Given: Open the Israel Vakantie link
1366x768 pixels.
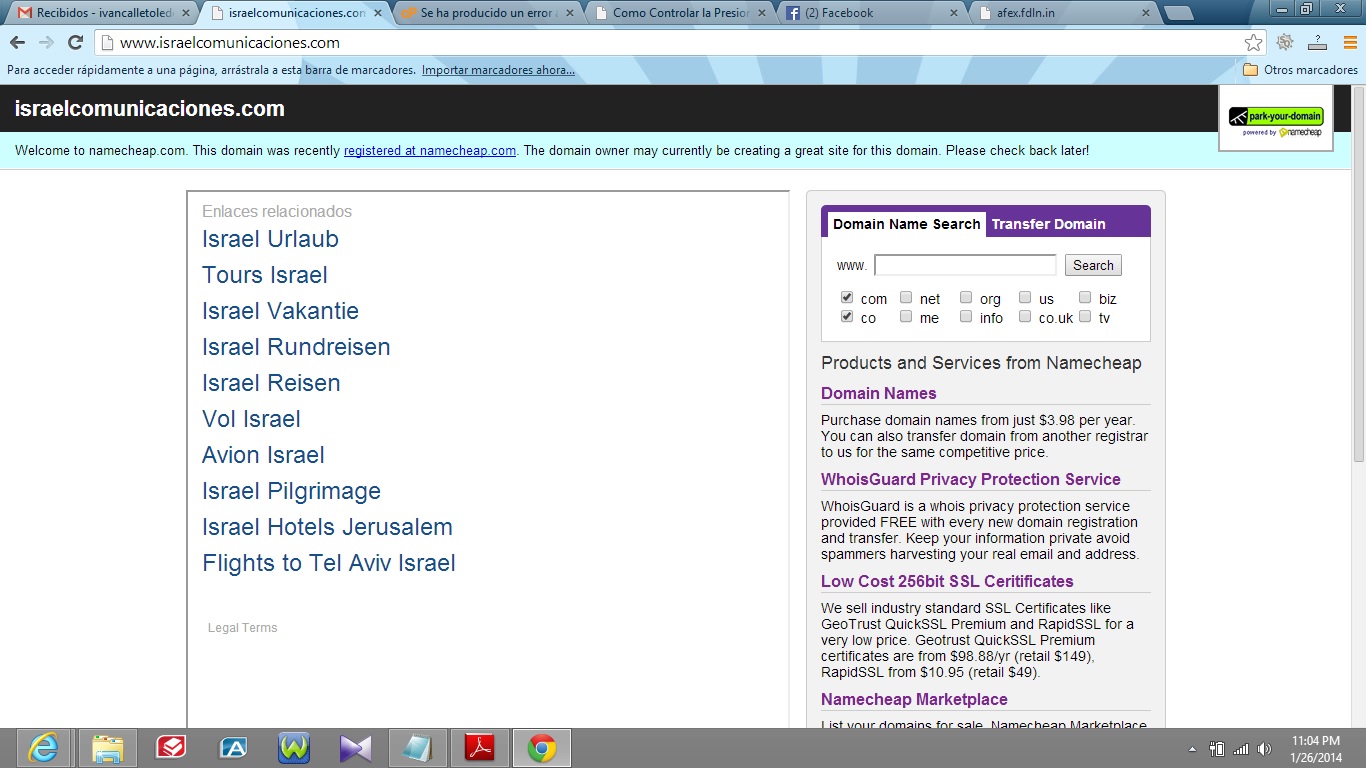Looking at the screenshot, I should (x=280, y=311).
